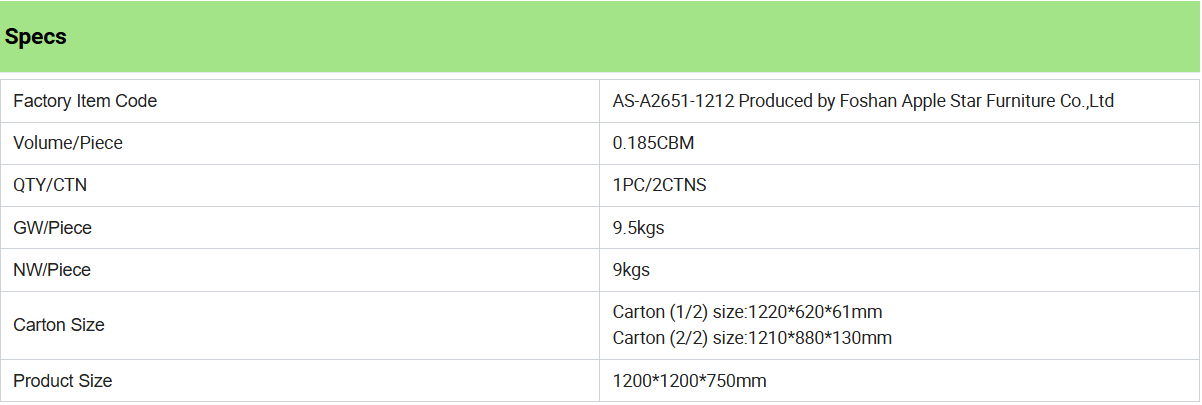Screen dimensions: 1202x405
Task: Click the 9.5kgs gross weight value
Action: coord(639,228)
